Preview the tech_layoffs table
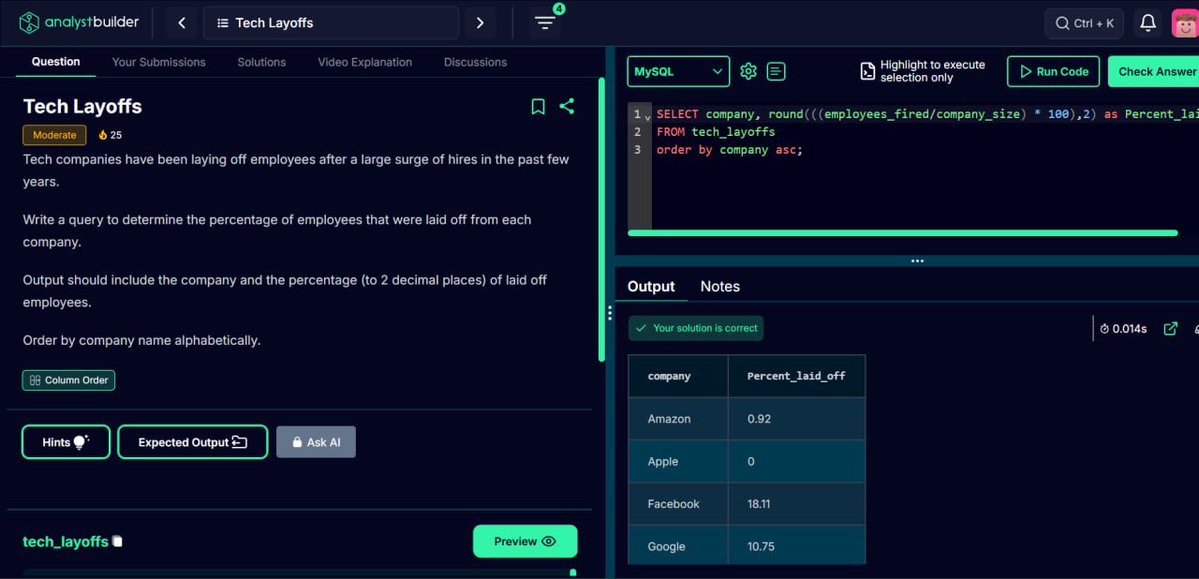The width and height of the screenshot is (1199, 579). tap(525, 542)
